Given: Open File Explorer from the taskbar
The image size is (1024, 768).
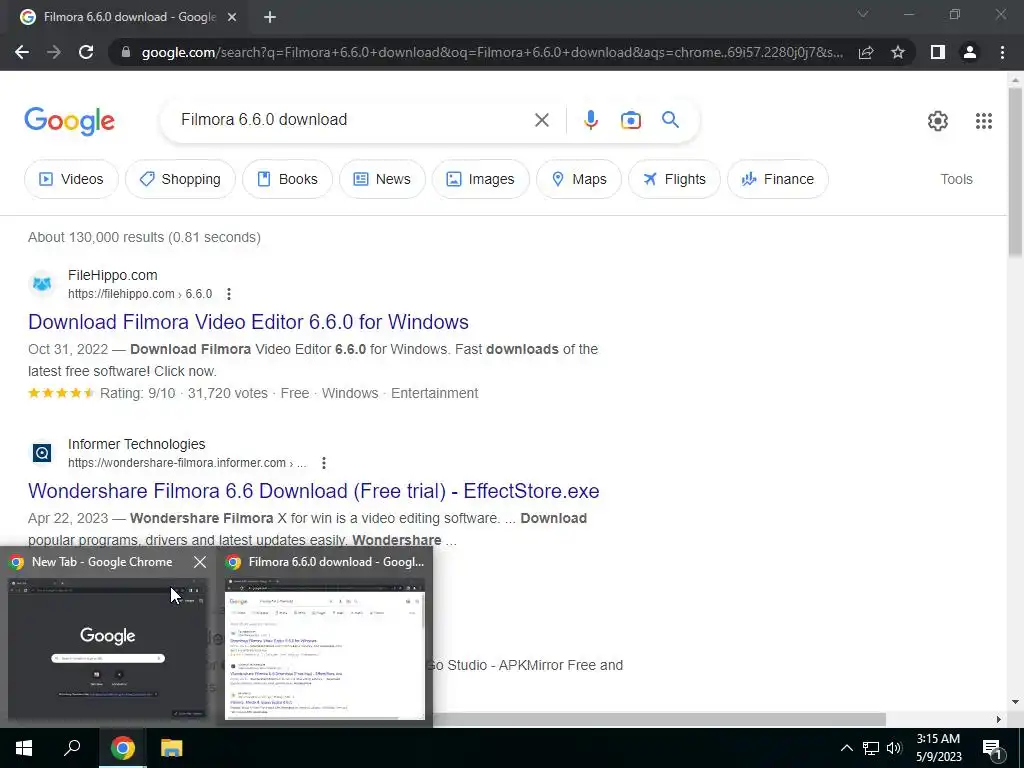Looking at the screenshot, I should 171,748.
